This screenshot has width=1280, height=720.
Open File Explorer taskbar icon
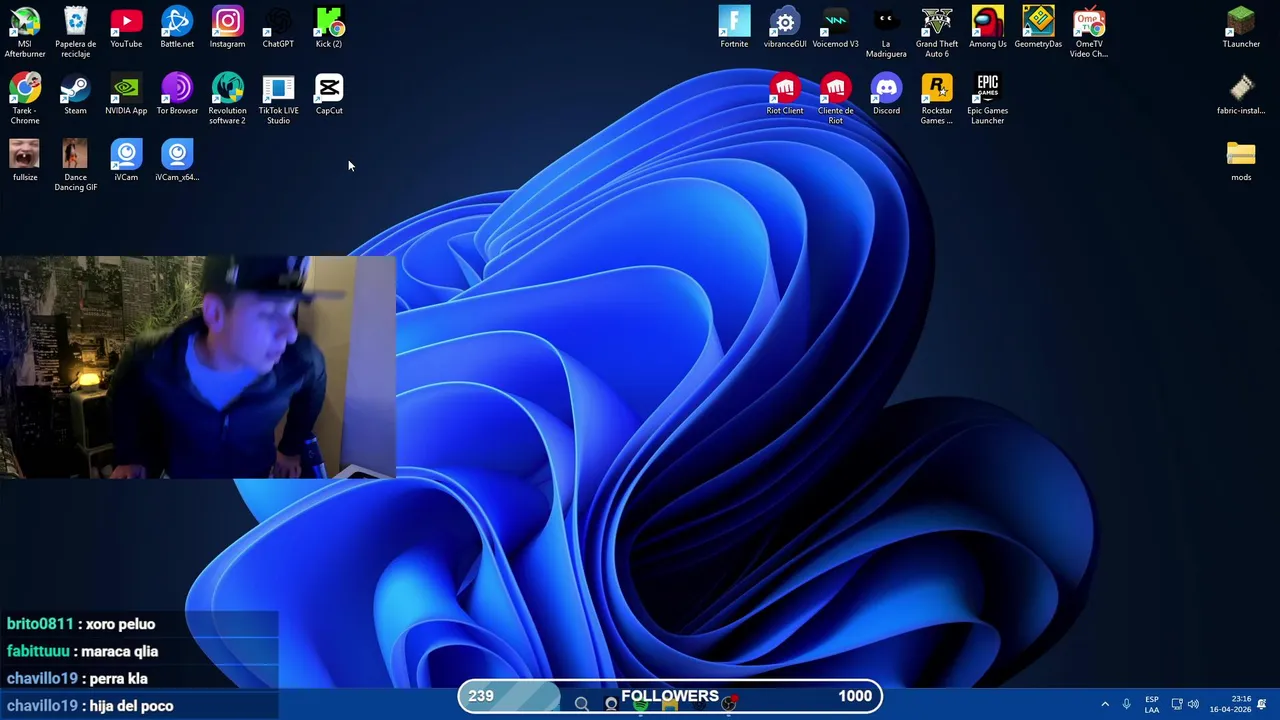point(670,706)
